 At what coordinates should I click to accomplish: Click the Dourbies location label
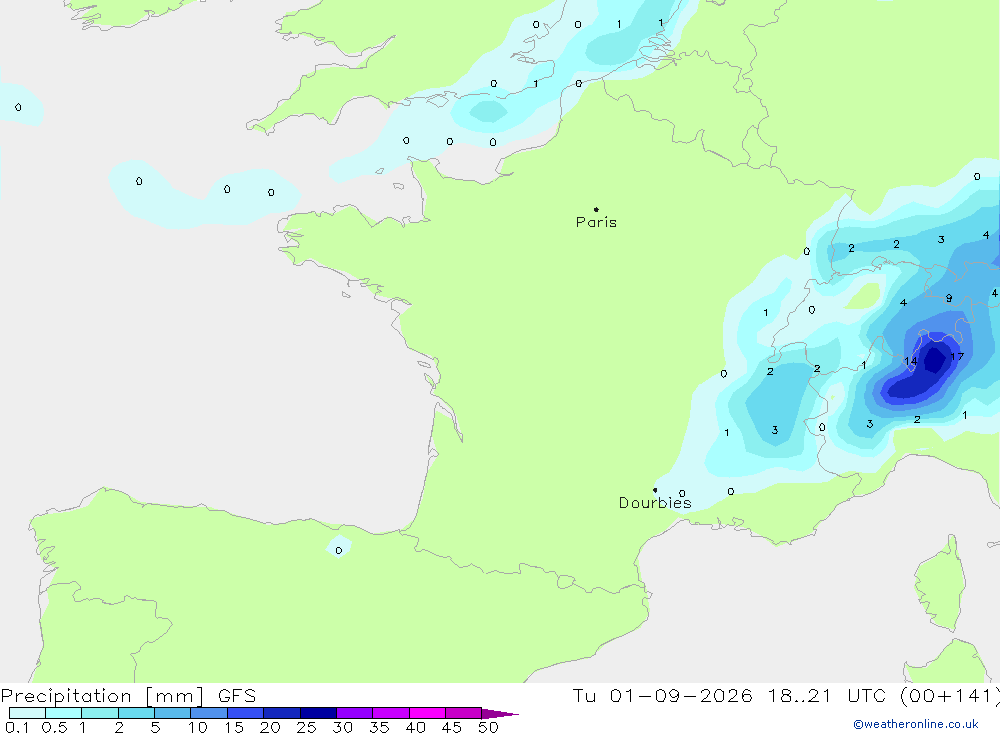[x=655, y=503]
